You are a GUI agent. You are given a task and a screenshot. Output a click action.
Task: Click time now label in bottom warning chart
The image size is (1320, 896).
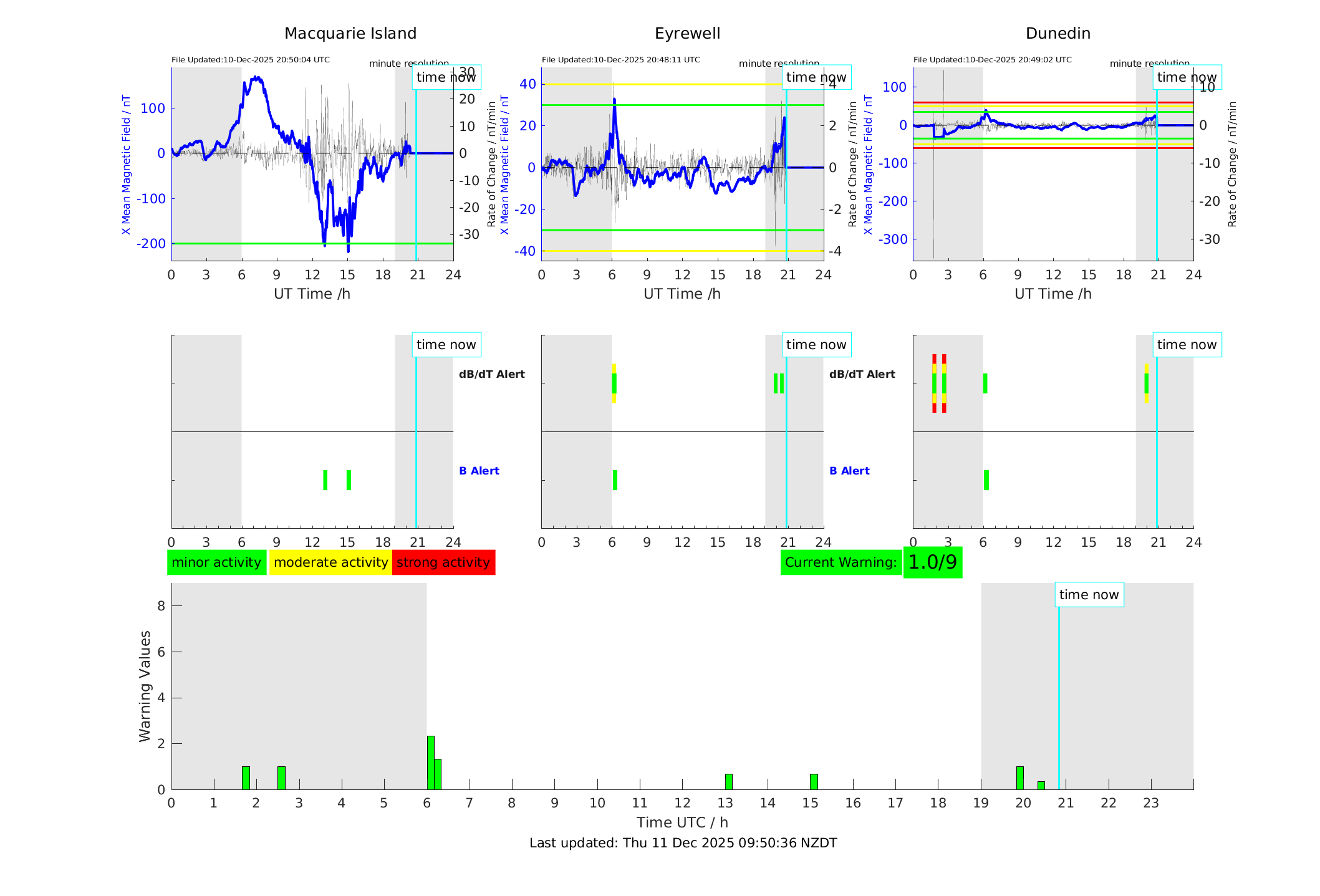1089,595
